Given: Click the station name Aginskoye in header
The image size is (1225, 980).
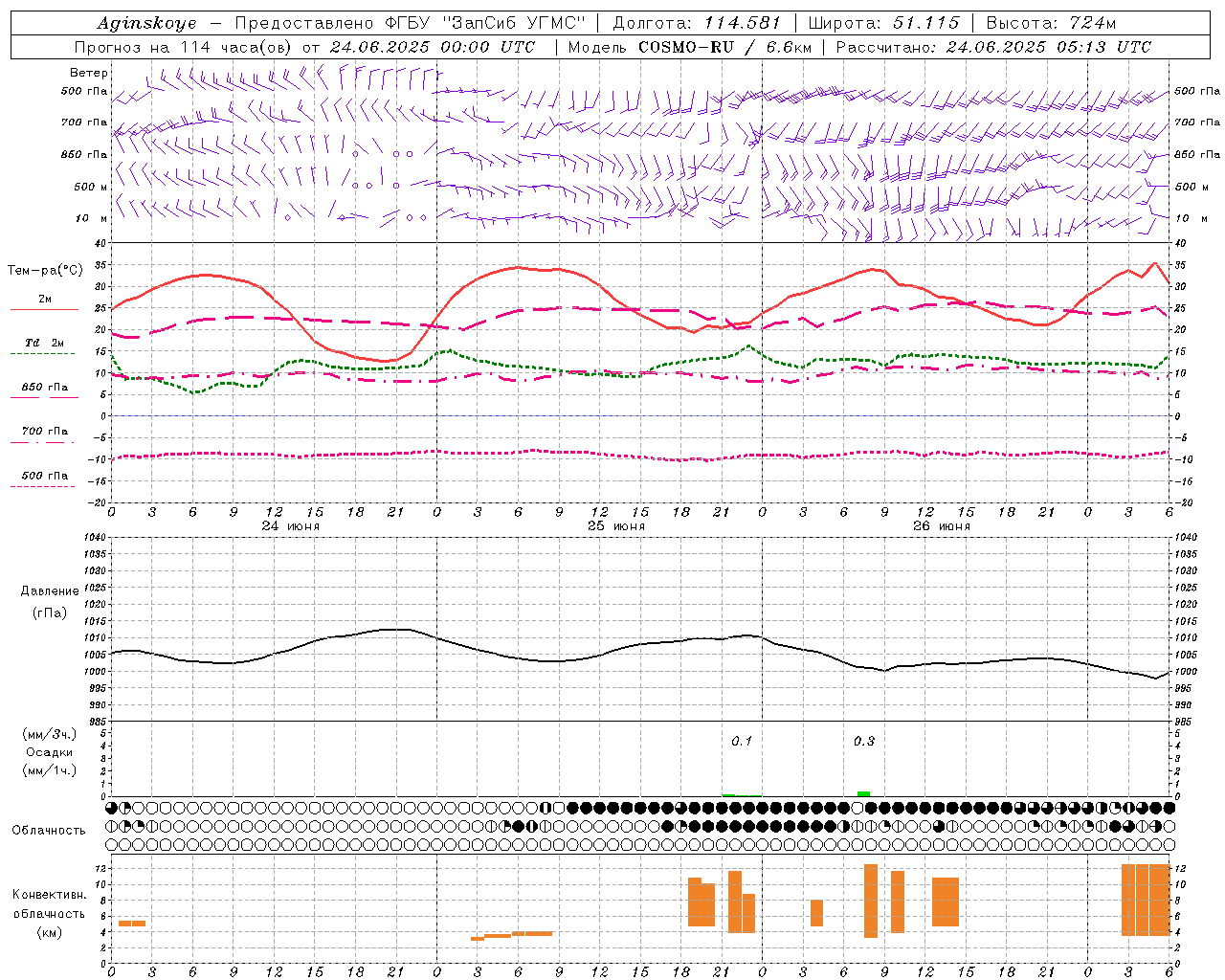Looking at the screenshot, I should coord(147,23).
